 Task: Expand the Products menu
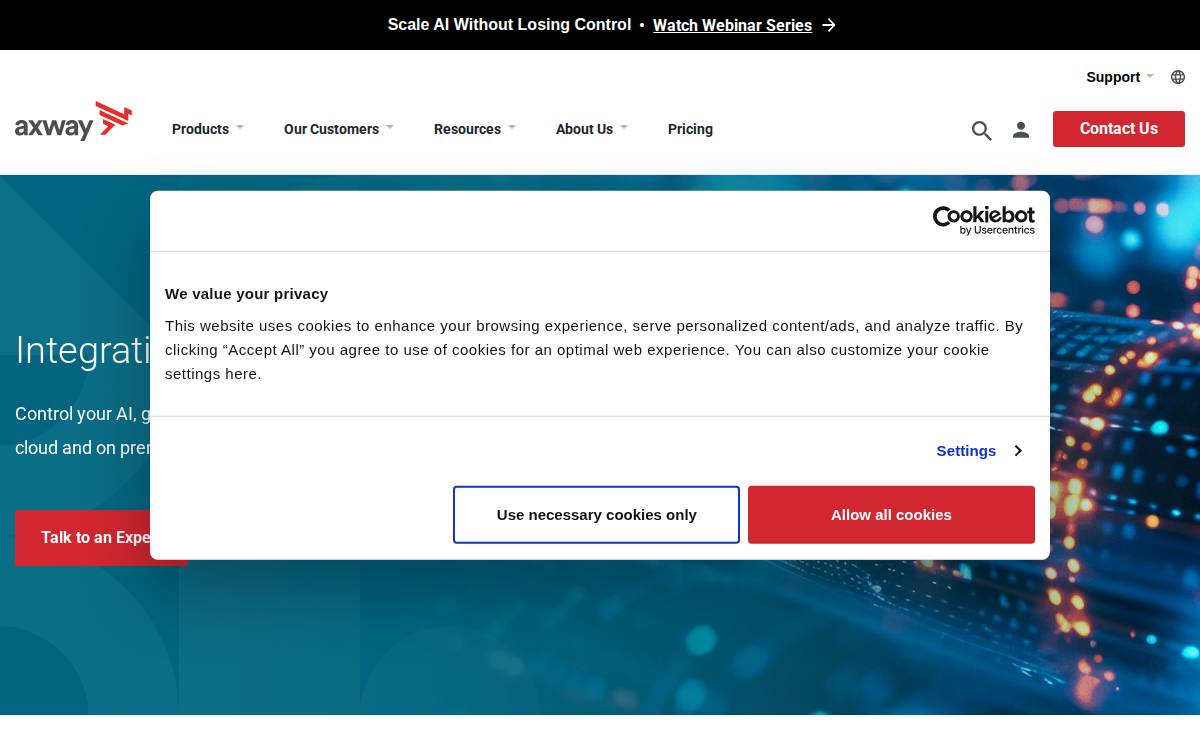click(x=208, y=129)
